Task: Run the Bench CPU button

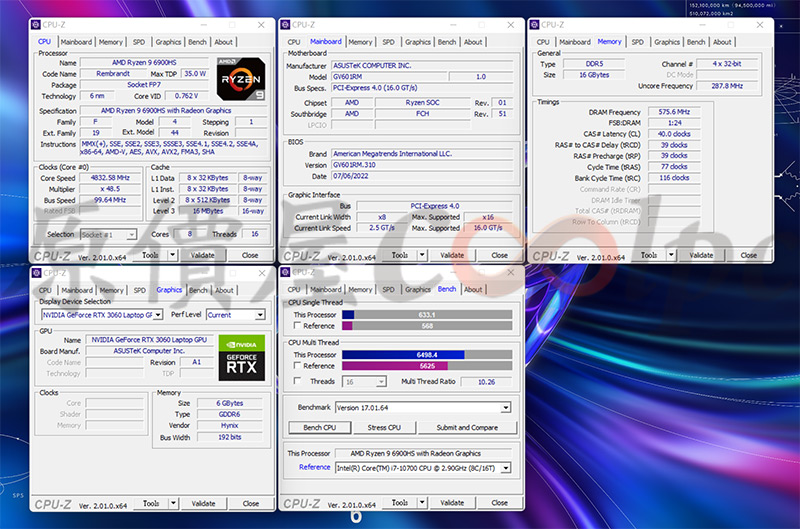Action: coord(319,427)
